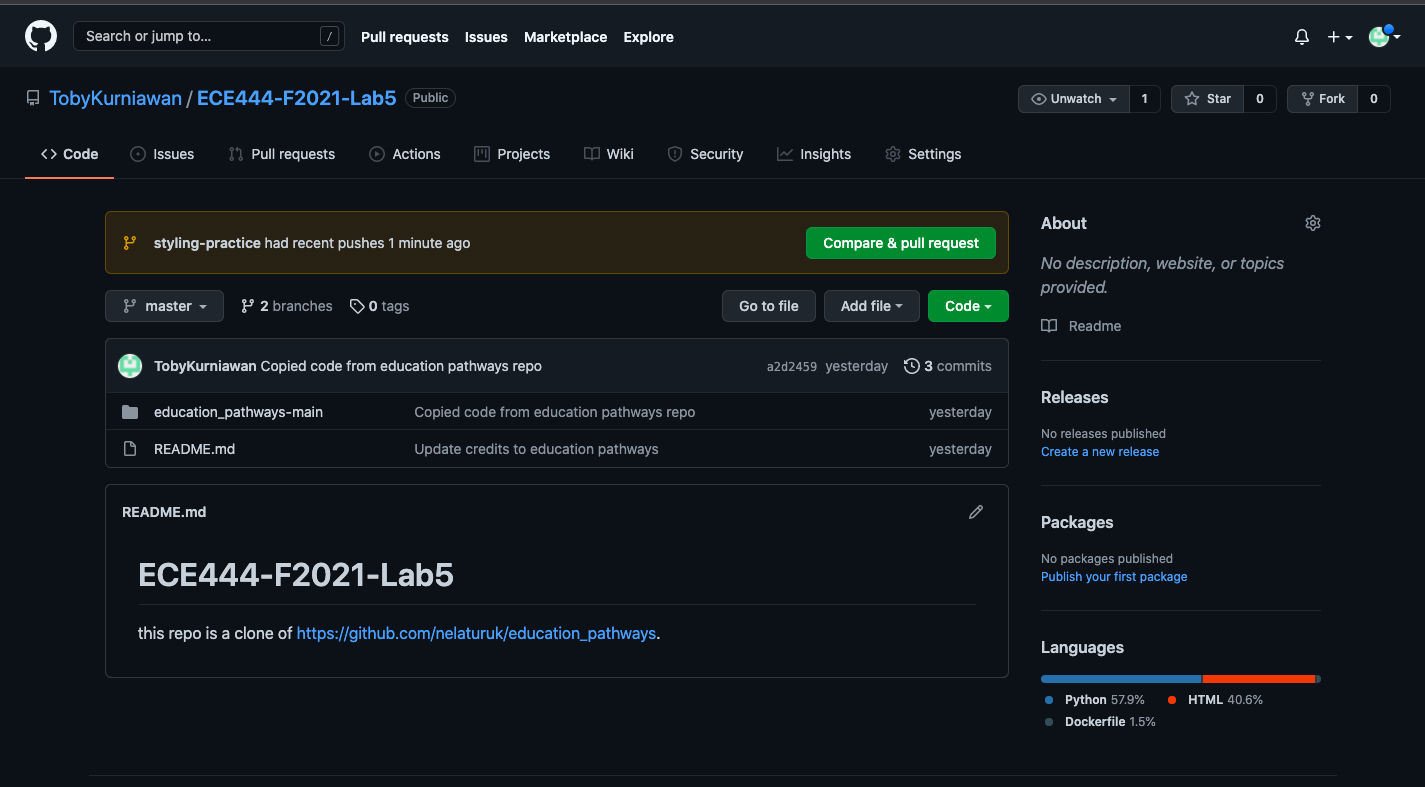The image size is (1425, 787).
Task: Click the pencil icon to edit README.md
Action: (975, 512)
